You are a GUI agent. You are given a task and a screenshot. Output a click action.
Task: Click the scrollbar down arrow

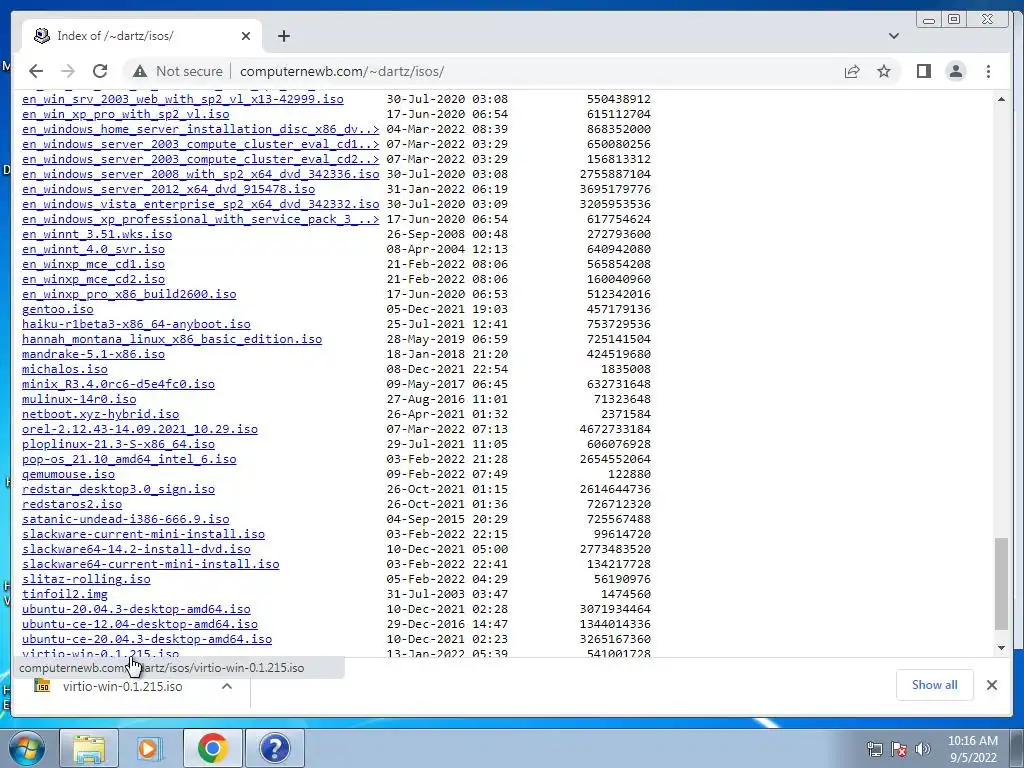1001,648
